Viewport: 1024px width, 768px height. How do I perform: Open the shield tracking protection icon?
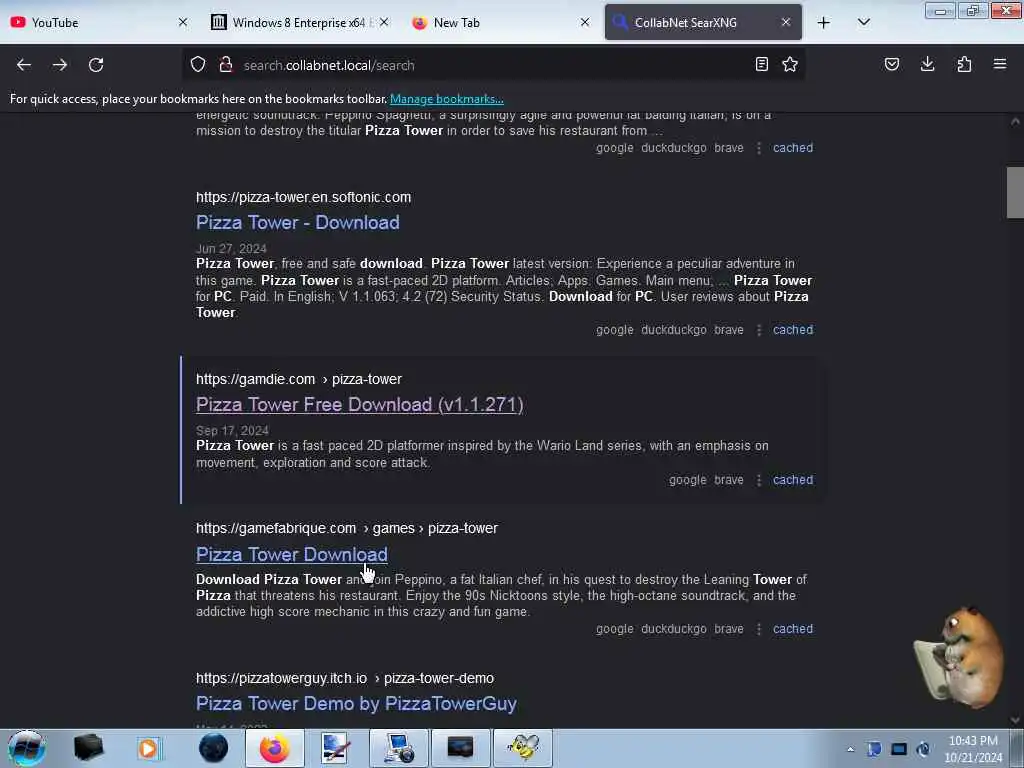tap(198, 64)
